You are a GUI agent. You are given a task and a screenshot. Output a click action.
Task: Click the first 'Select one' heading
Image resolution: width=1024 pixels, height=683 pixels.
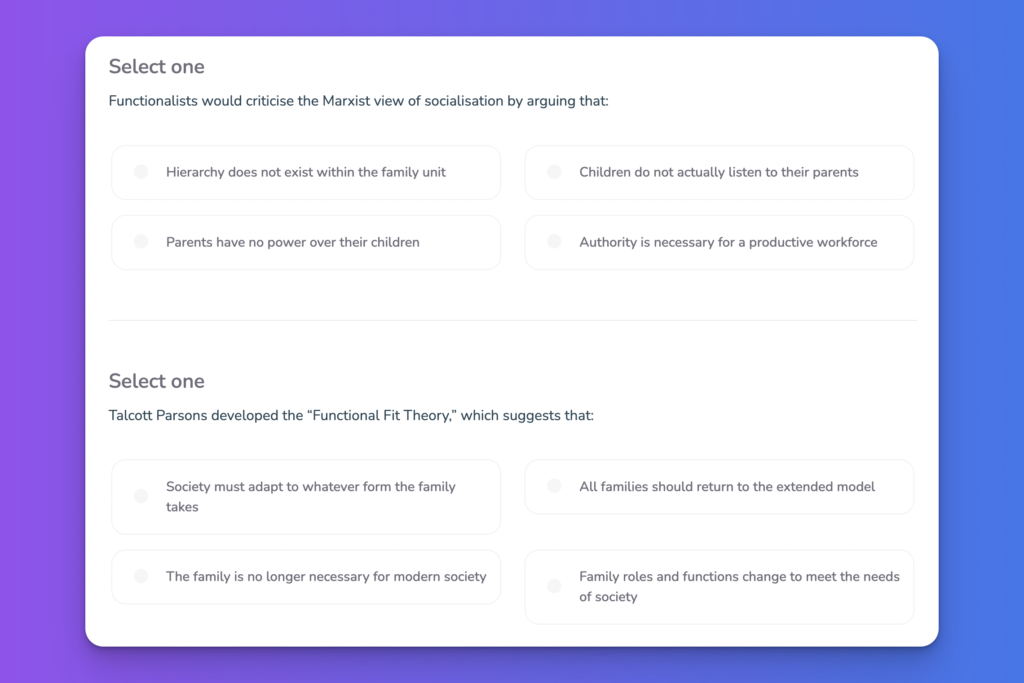(157, 67)
